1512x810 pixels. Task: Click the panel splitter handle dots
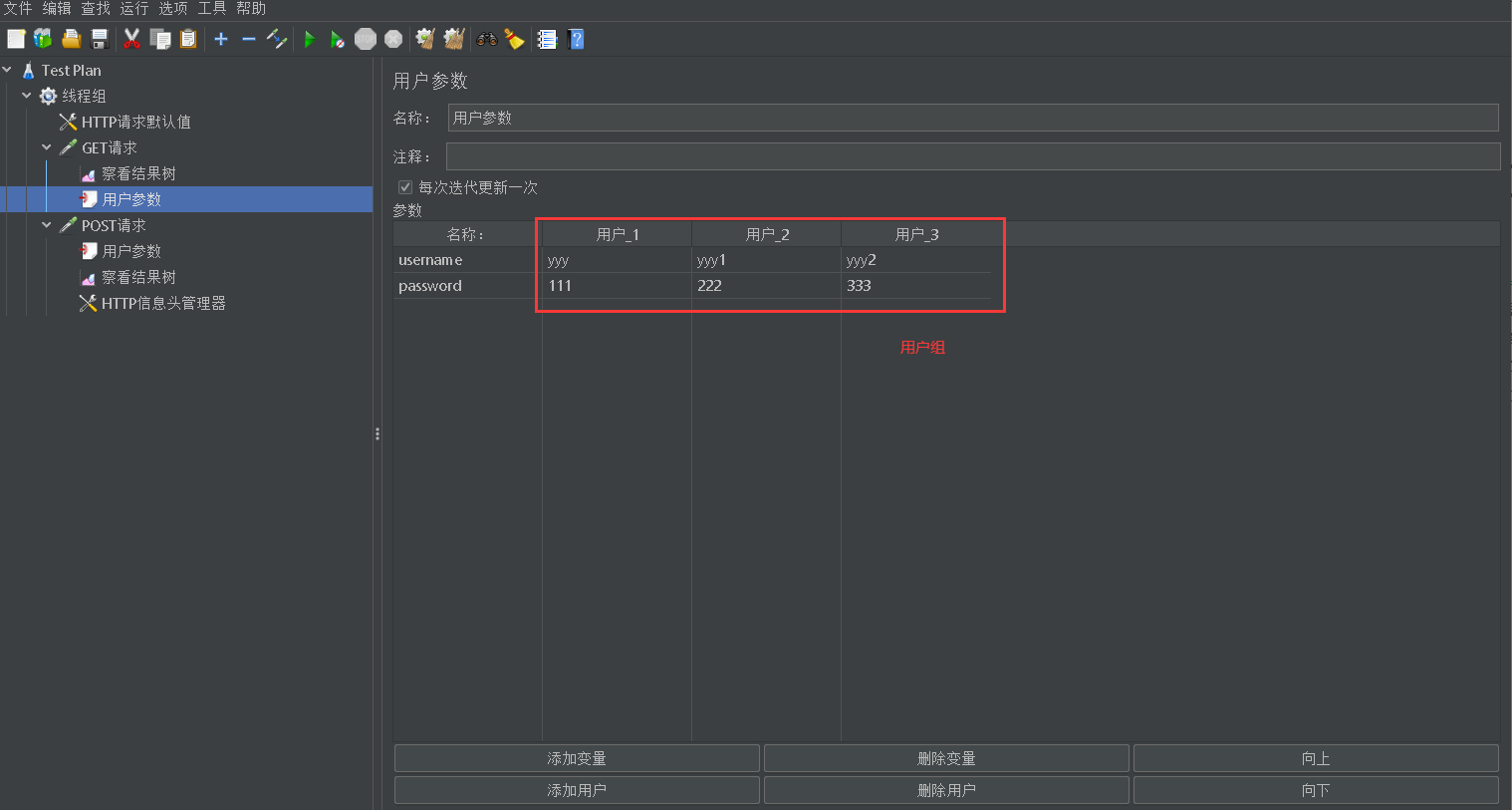tap(378, 433)
